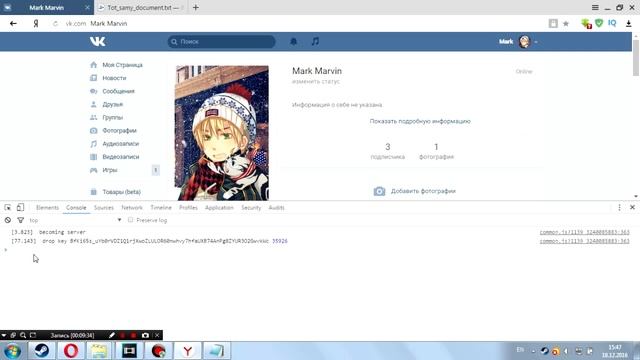The image size is (640, 360).
Task: Switch to the Network tab
Action: (132, 208)
